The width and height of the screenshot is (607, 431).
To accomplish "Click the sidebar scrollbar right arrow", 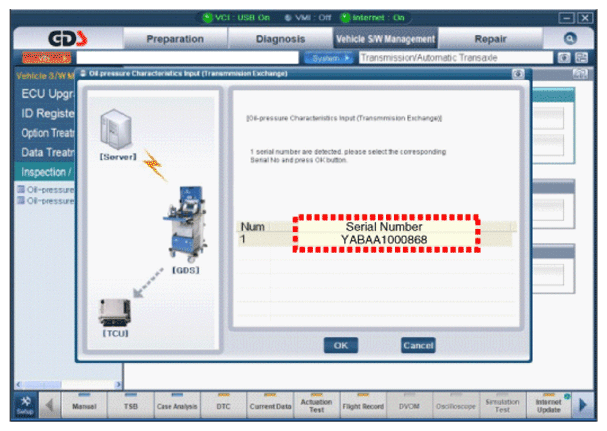I will (118, 385).
